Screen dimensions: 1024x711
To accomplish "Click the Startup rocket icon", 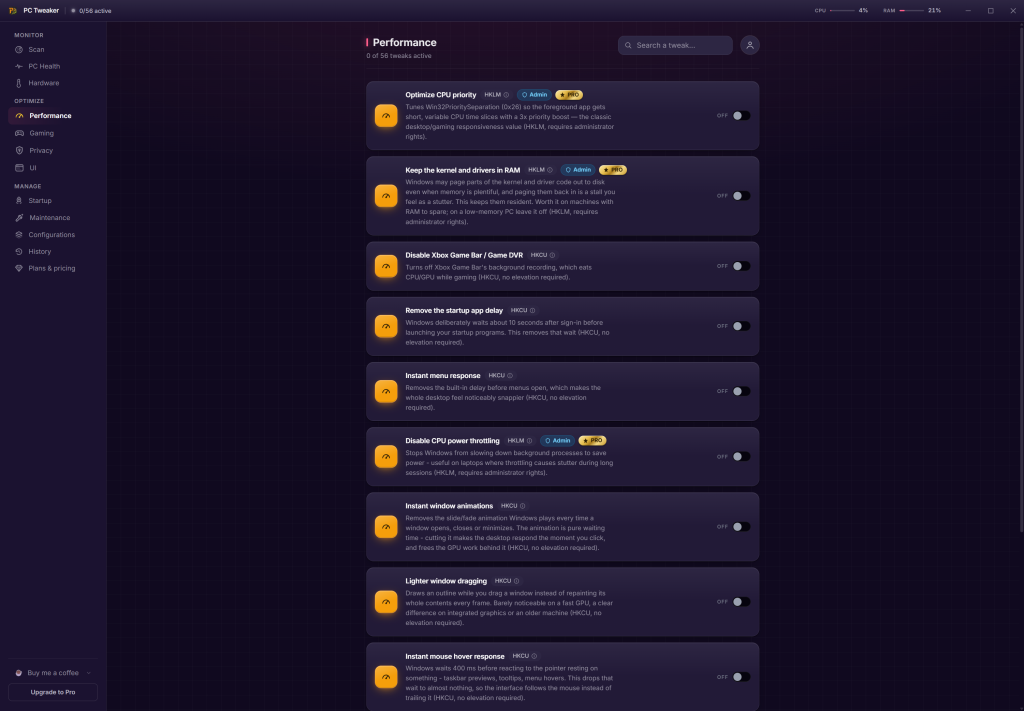I will [x=19, y=200].
